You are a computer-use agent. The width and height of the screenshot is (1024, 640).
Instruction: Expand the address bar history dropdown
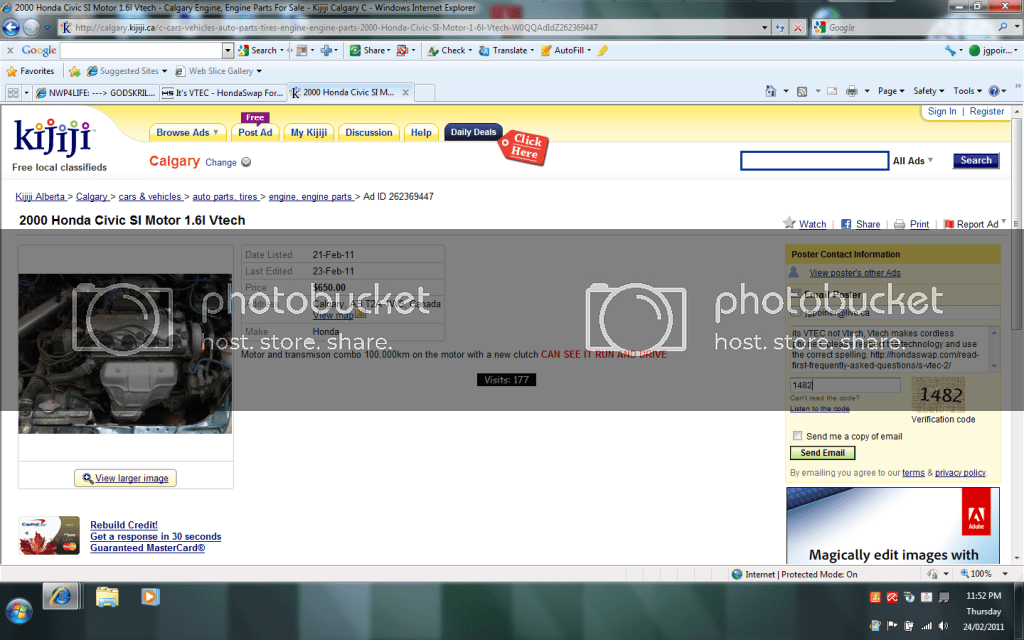(x=764, y=27)
